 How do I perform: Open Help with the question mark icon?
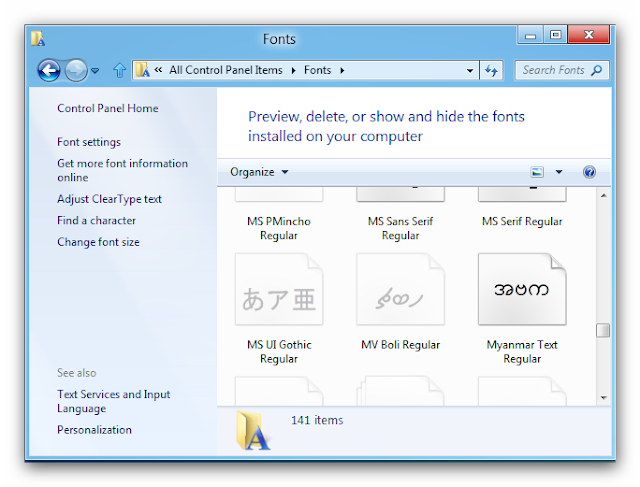589,172
